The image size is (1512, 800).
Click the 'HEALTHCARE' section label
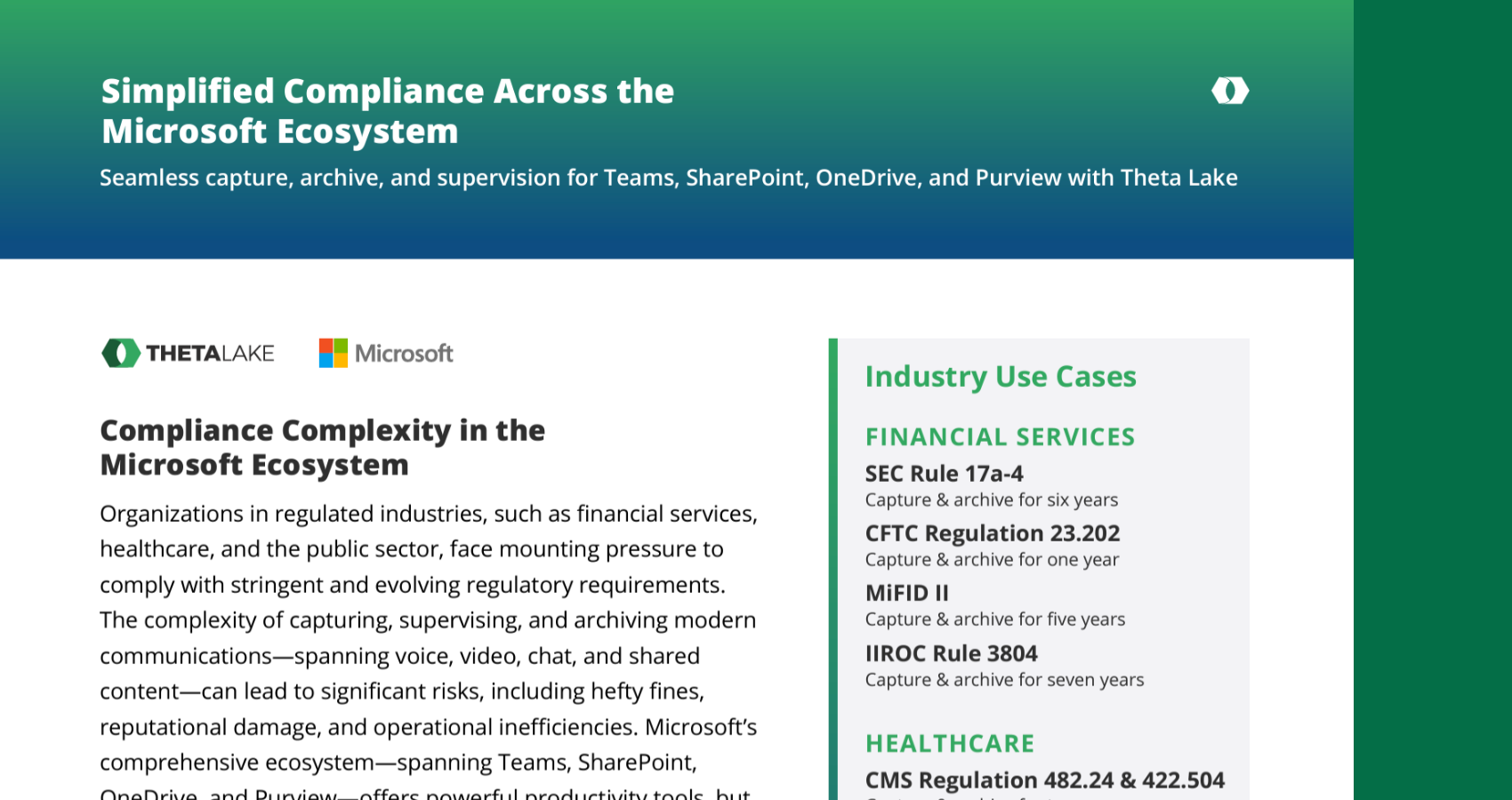(x=950, y=744)
